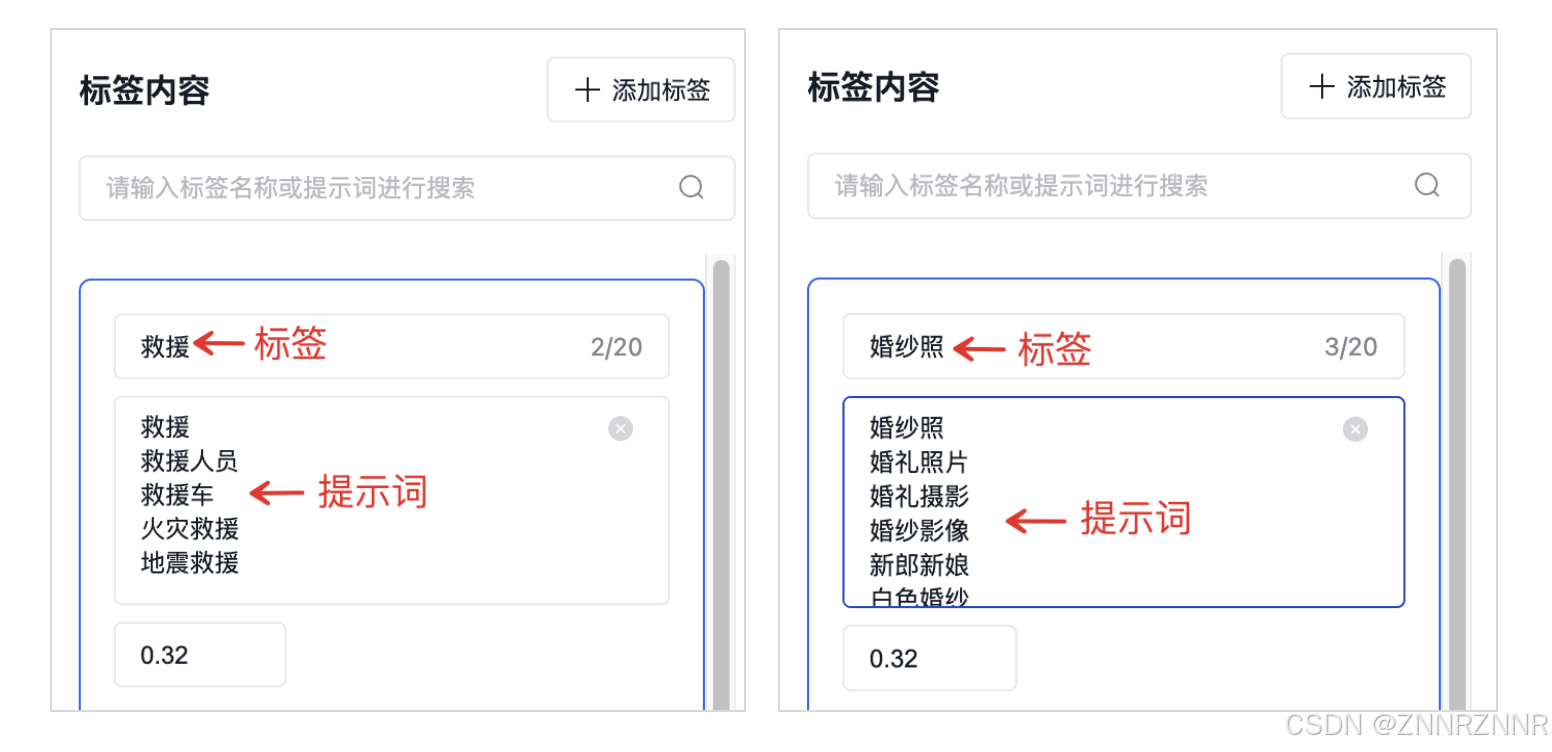The height and width of the screenshot is (752, 1552).
Task: Click the plus icon of left 添加标签 button
Action: click(587, 90)
